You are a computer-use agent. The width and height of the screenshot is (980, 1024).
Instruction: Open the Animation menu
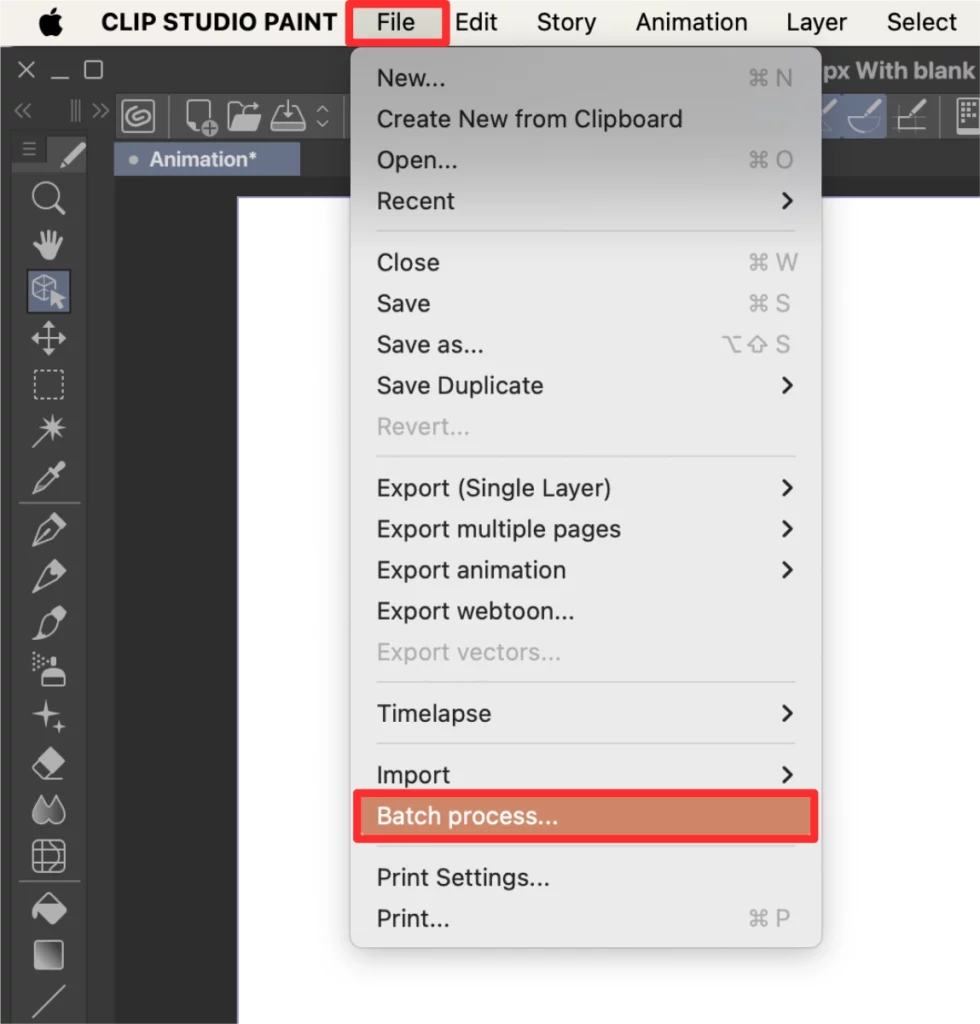point(691,22)
